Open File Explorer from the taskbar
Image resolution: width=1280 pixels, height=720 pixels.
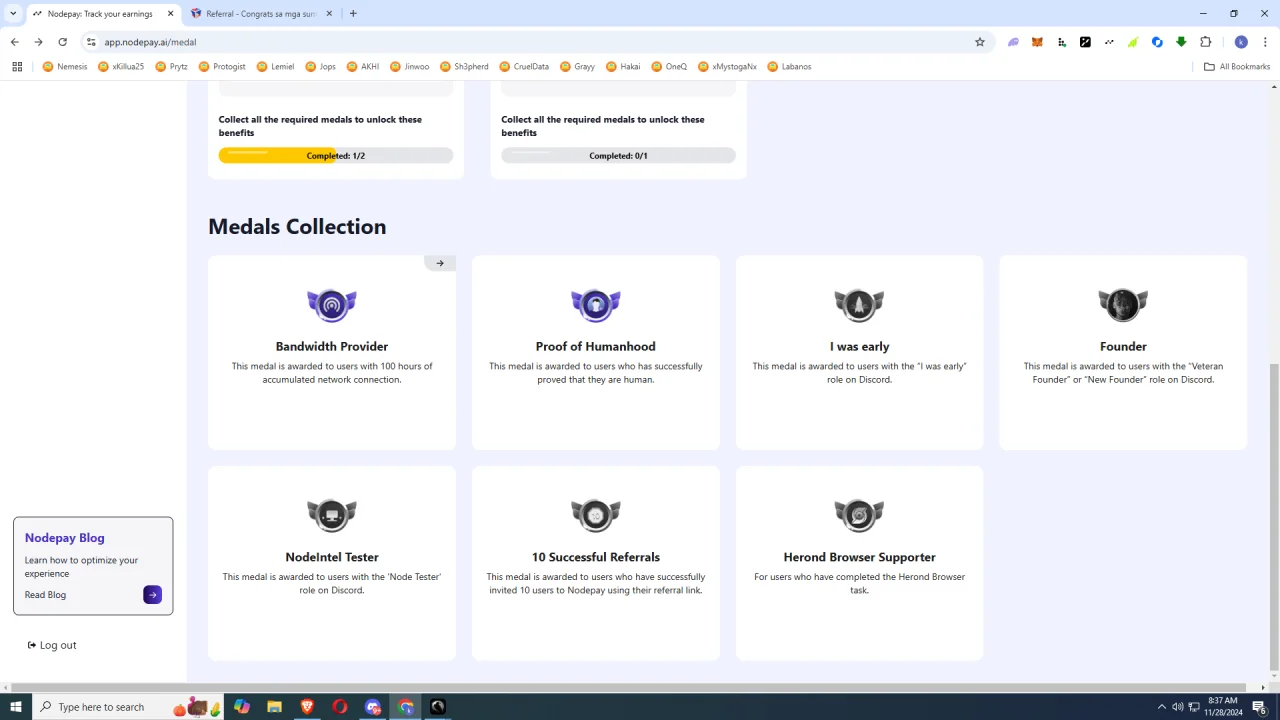click(274, 707)
